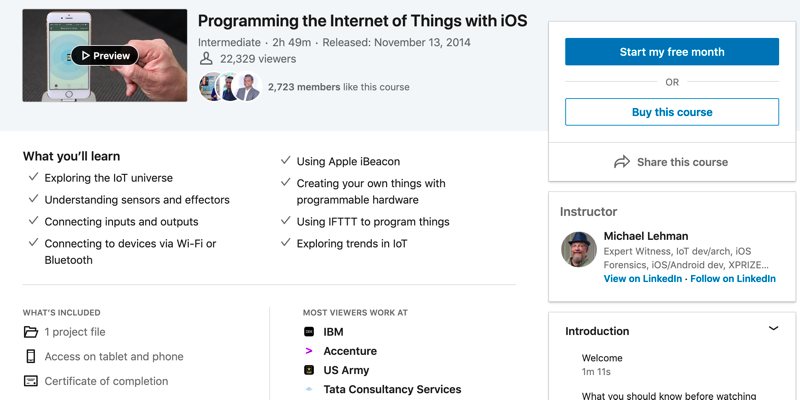The width and height of the screenshot is (800, 400).
Task: Click the viewers person icon
Action: tap(206, 59)
